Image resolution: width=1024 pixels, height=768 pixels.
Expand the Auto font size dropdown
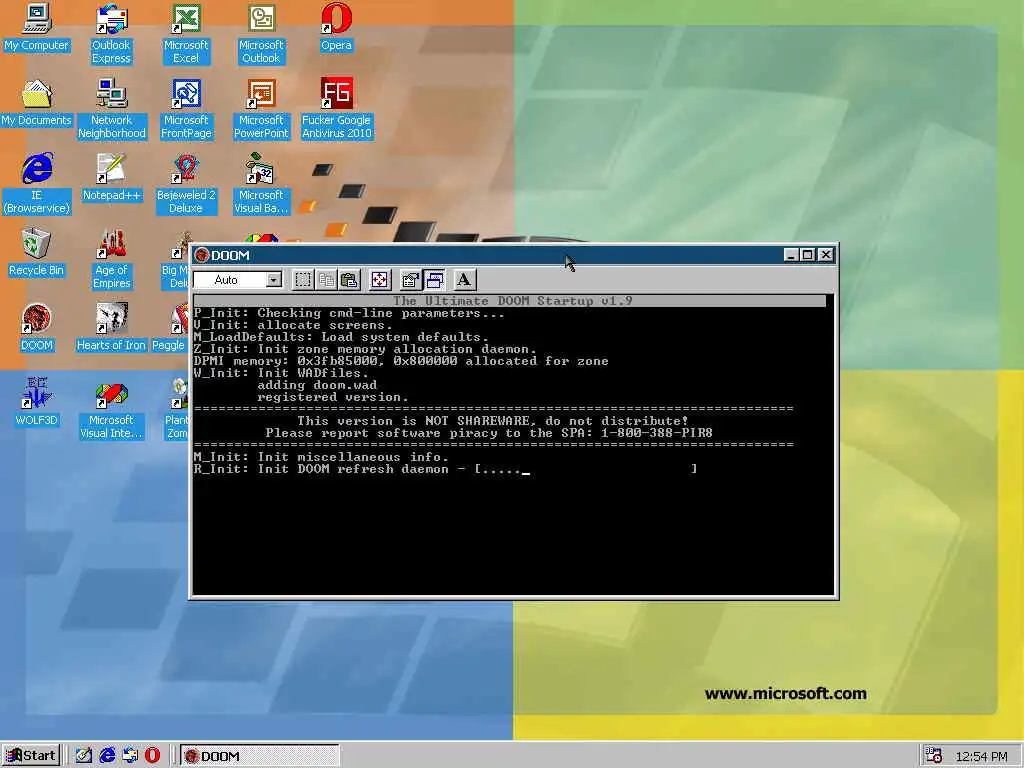pyautogui.click(x=274, y=280)
